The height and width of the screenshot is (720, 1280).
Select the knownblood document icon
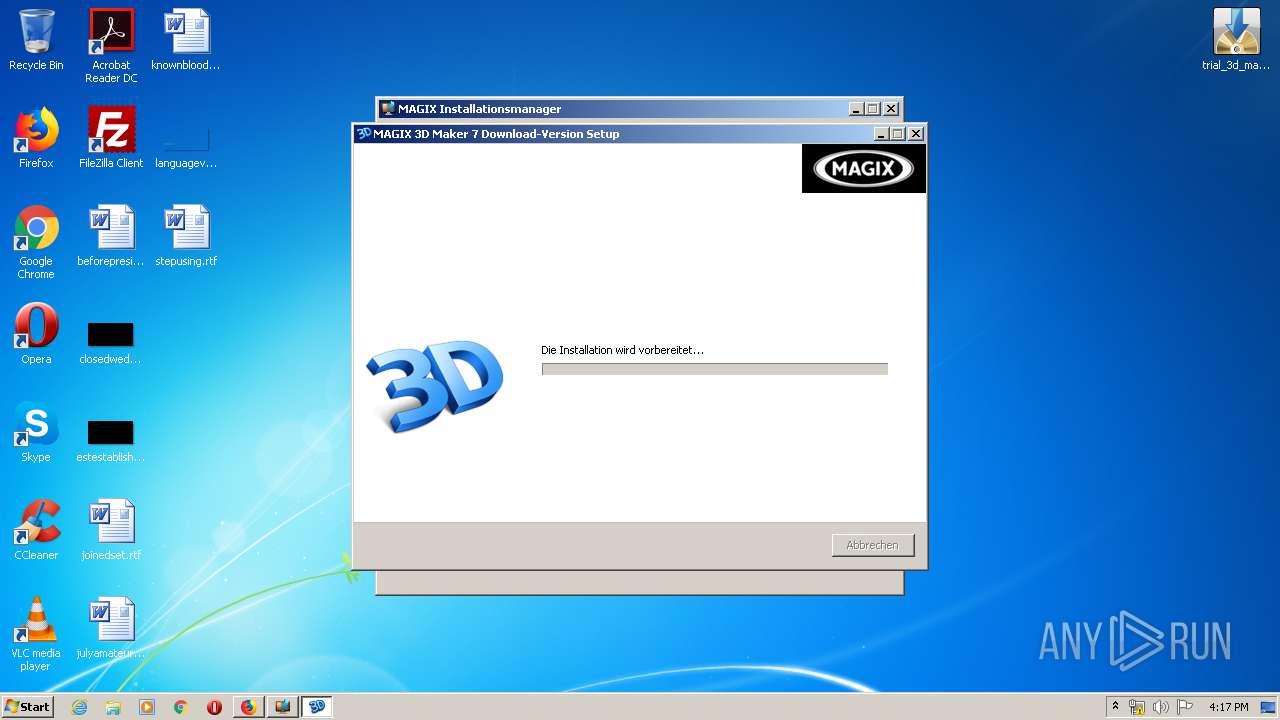click(186, 40)
